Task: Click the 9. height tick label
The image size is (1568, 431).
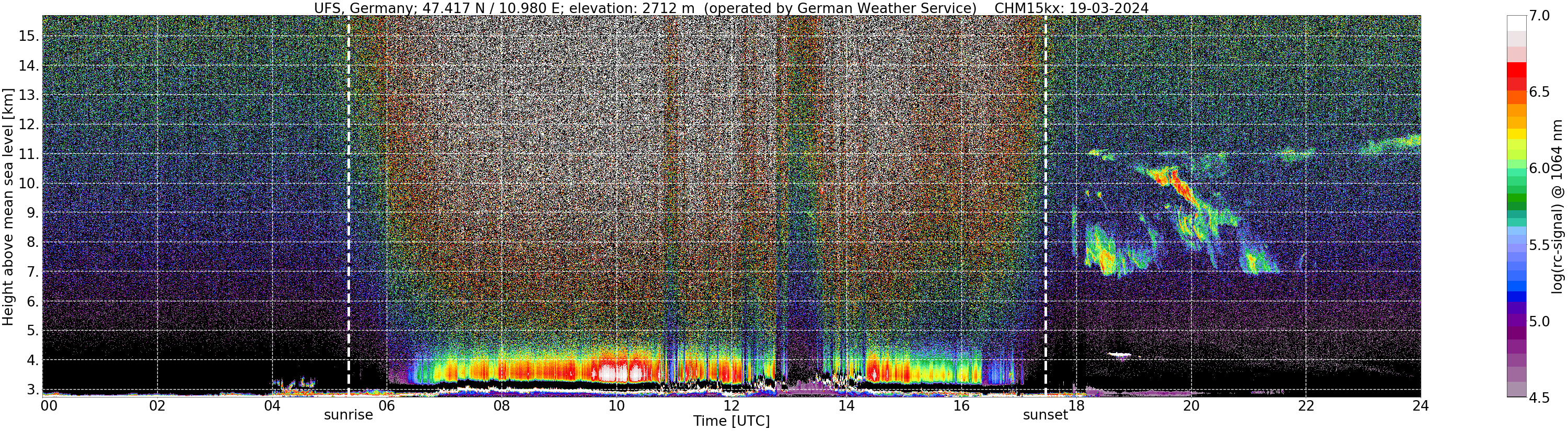Action: tap(33, 213)
